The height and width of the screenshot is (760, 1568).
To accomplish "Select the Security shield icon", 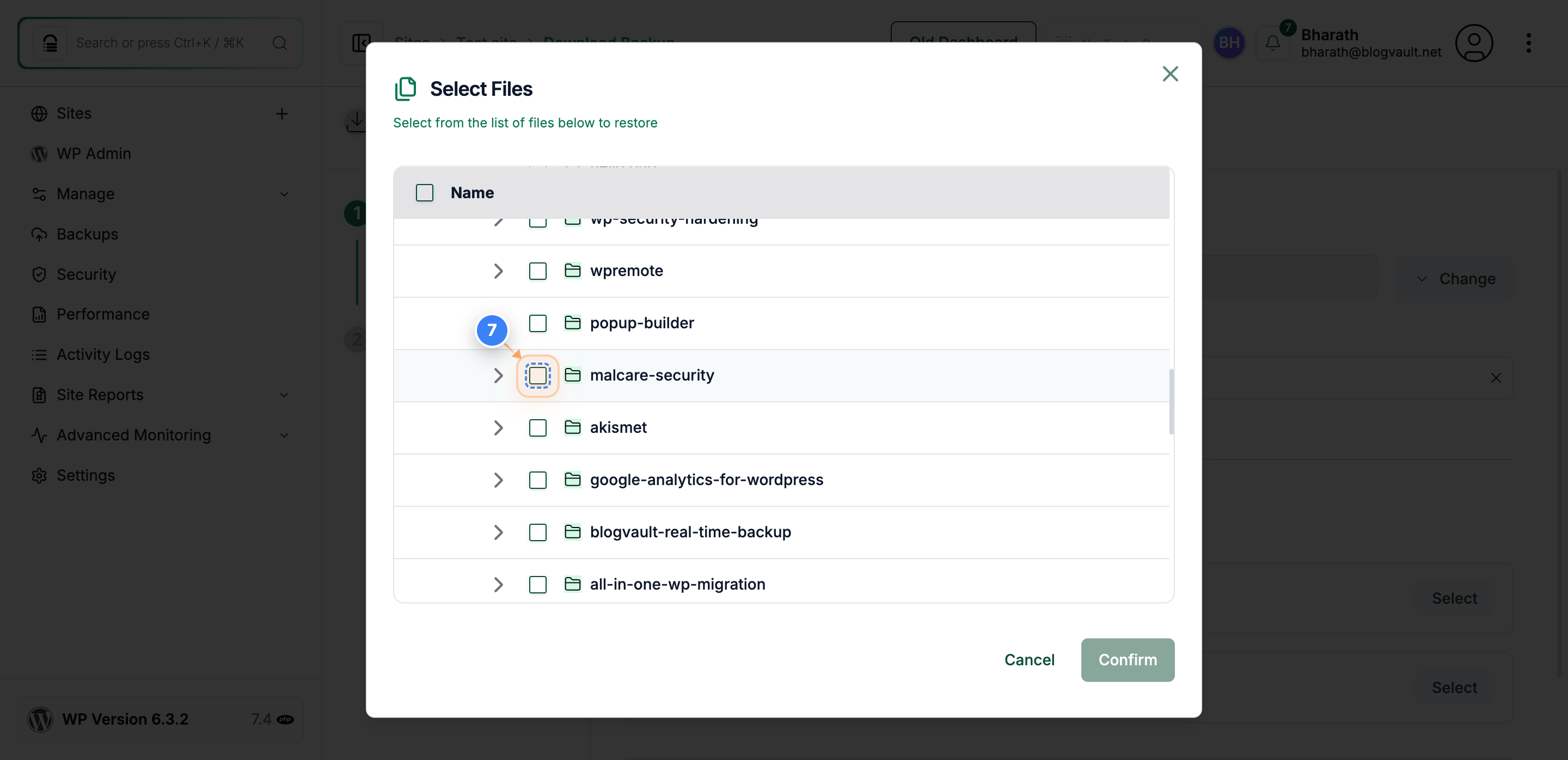I will tap(39, 274).
